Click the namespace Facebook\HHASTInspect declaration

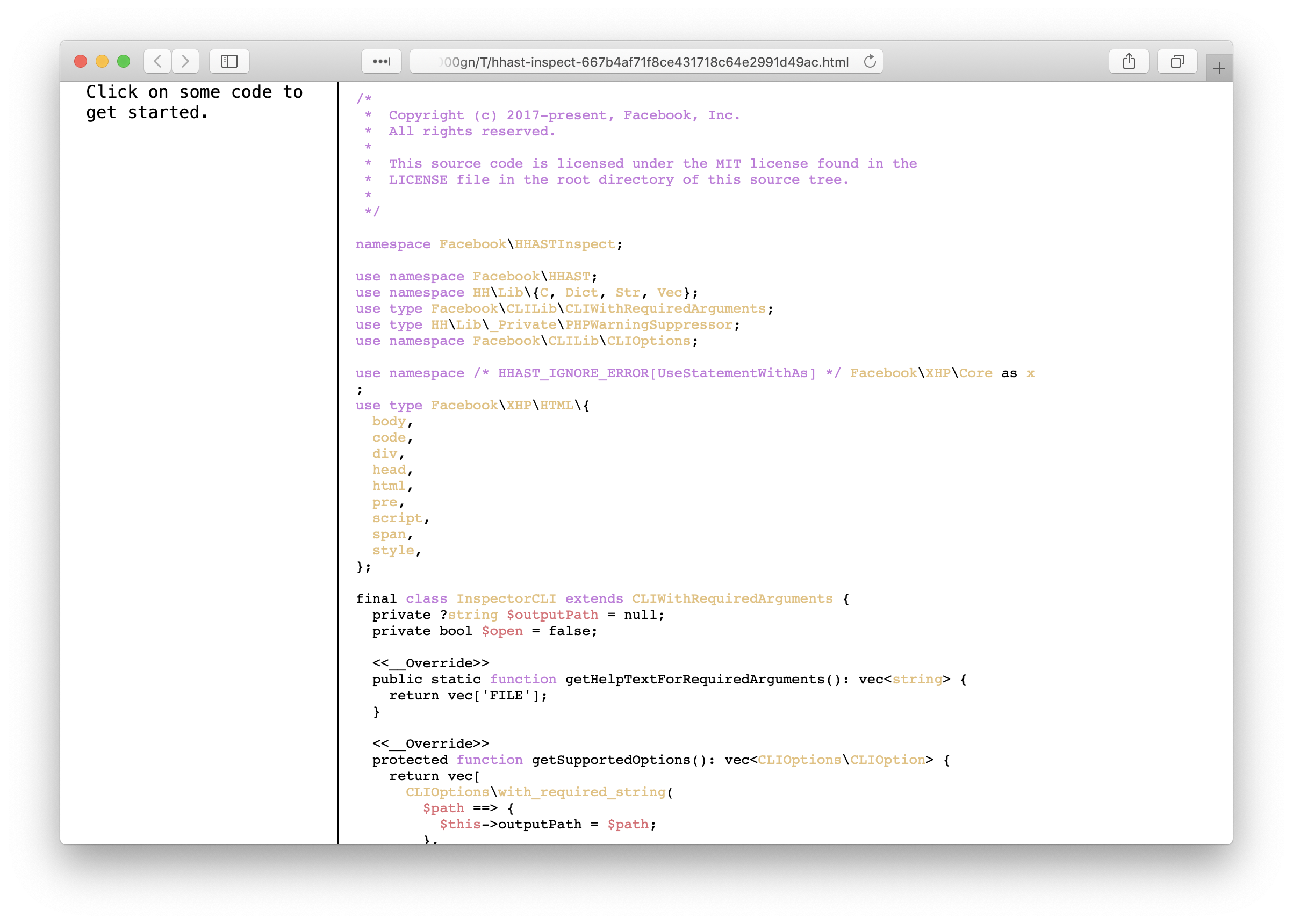(x=489, y=244)
